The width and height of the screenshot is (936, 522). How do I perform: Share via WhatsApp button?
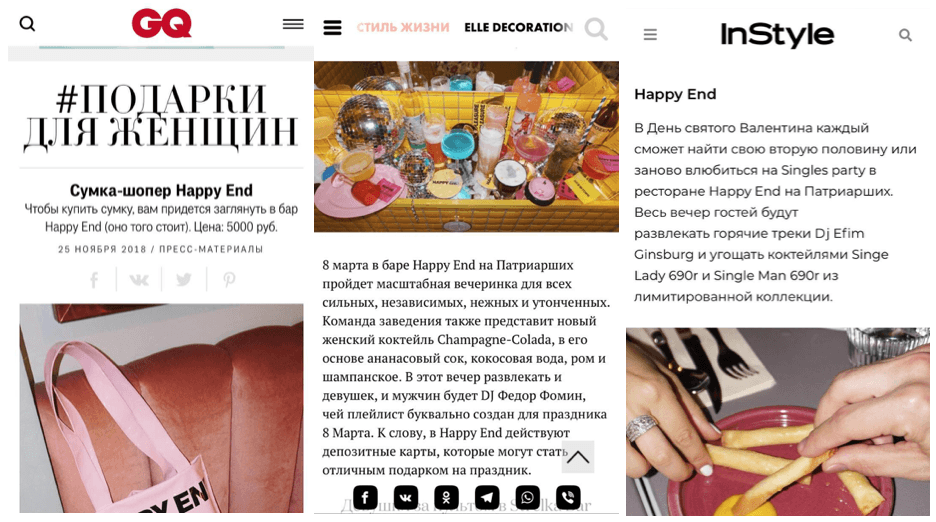point(528,497)
